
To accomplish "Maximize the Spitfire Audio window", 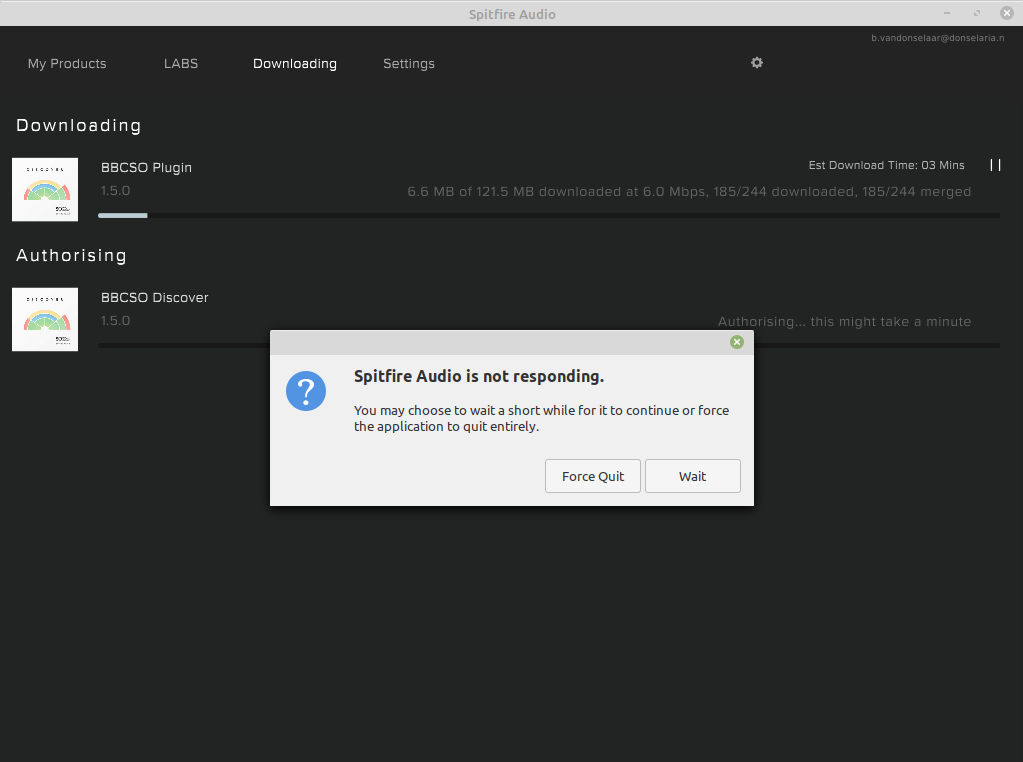I will pyautogui.click(x=977, y=13).
